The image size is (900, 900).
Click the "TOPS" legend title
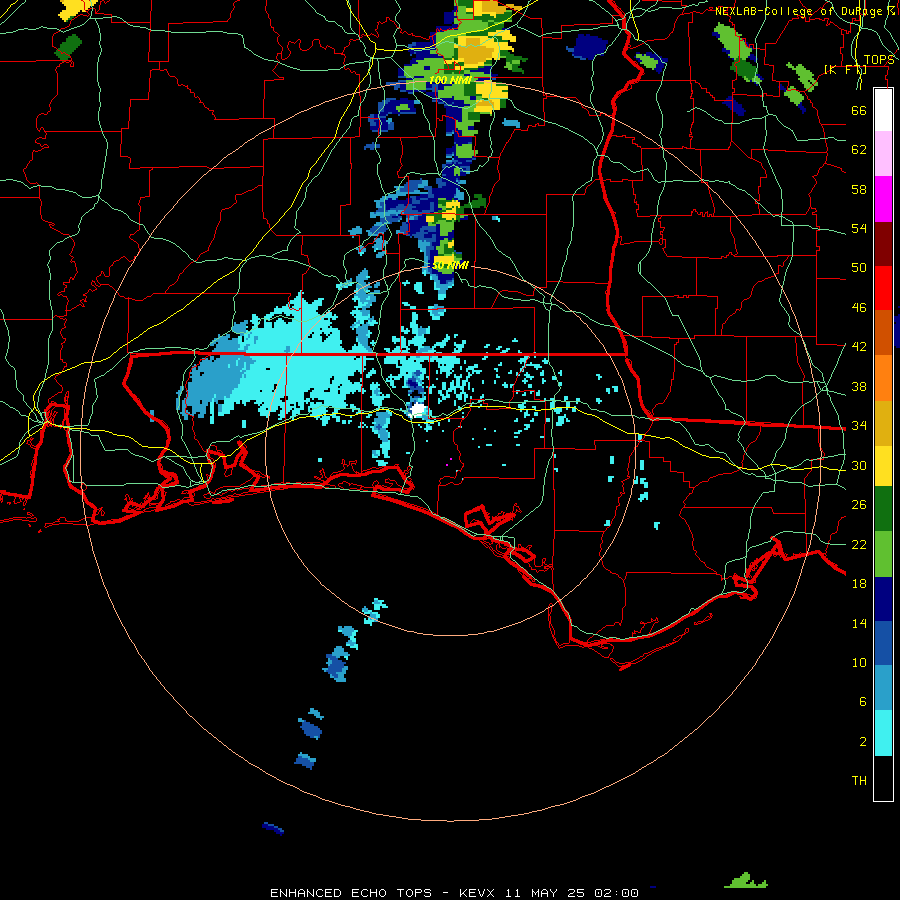click(x=879, y=60)
